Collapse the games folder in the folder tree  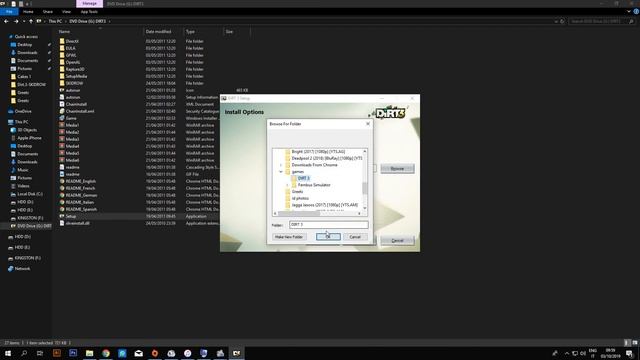[x=281, y=172]
